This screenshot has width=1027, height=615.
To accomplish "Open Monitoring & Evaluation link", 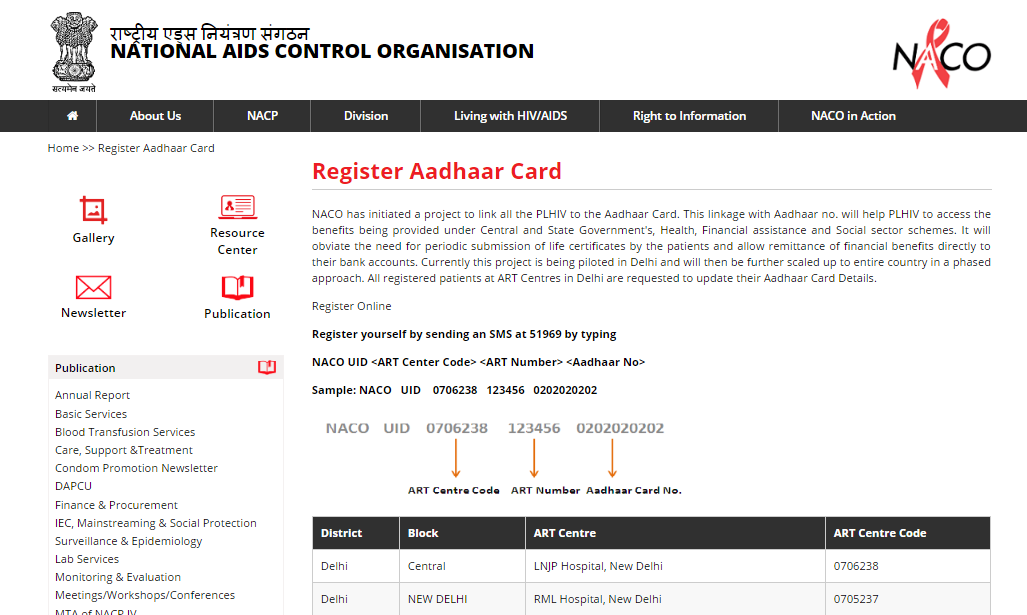I will tap(118, 577).
